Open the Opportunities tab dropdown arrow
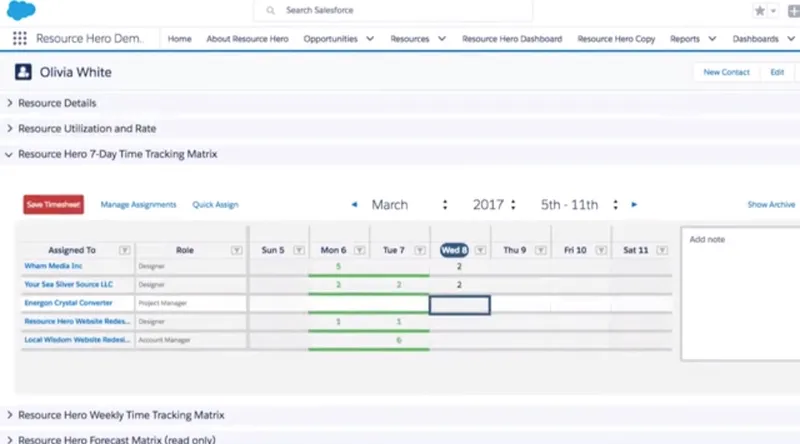This screenshot has width=800, height=444. [x=370, y=39]
